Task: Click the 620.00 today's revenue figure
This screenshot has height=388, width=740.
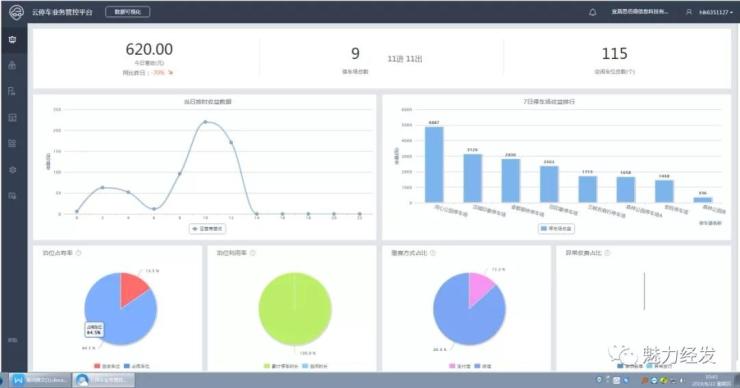Action: 149,49
